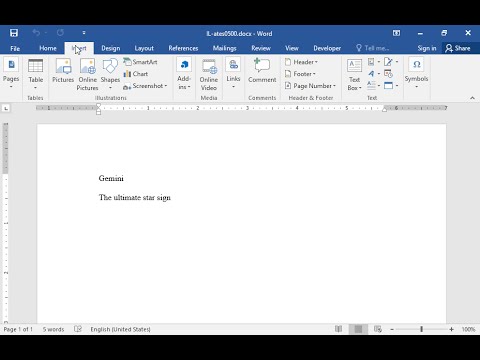480x360 pixels.
Task: Click the first line indent marker
Action: click(98, 106)
